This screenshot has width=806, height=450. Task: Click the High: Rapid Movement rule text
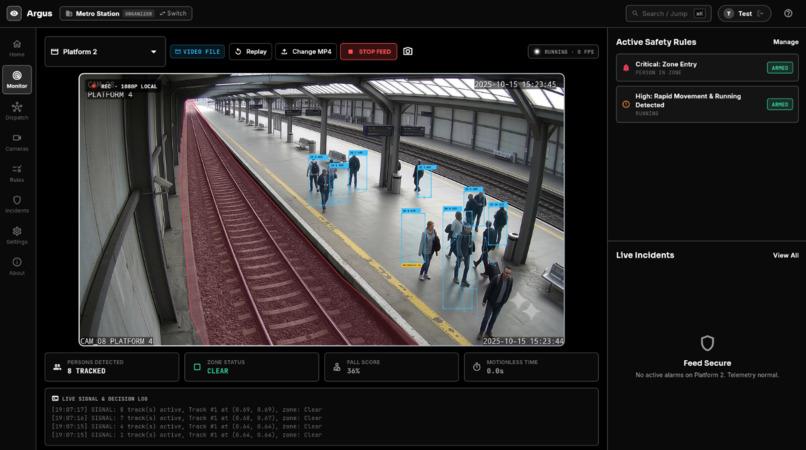point(688,100)
